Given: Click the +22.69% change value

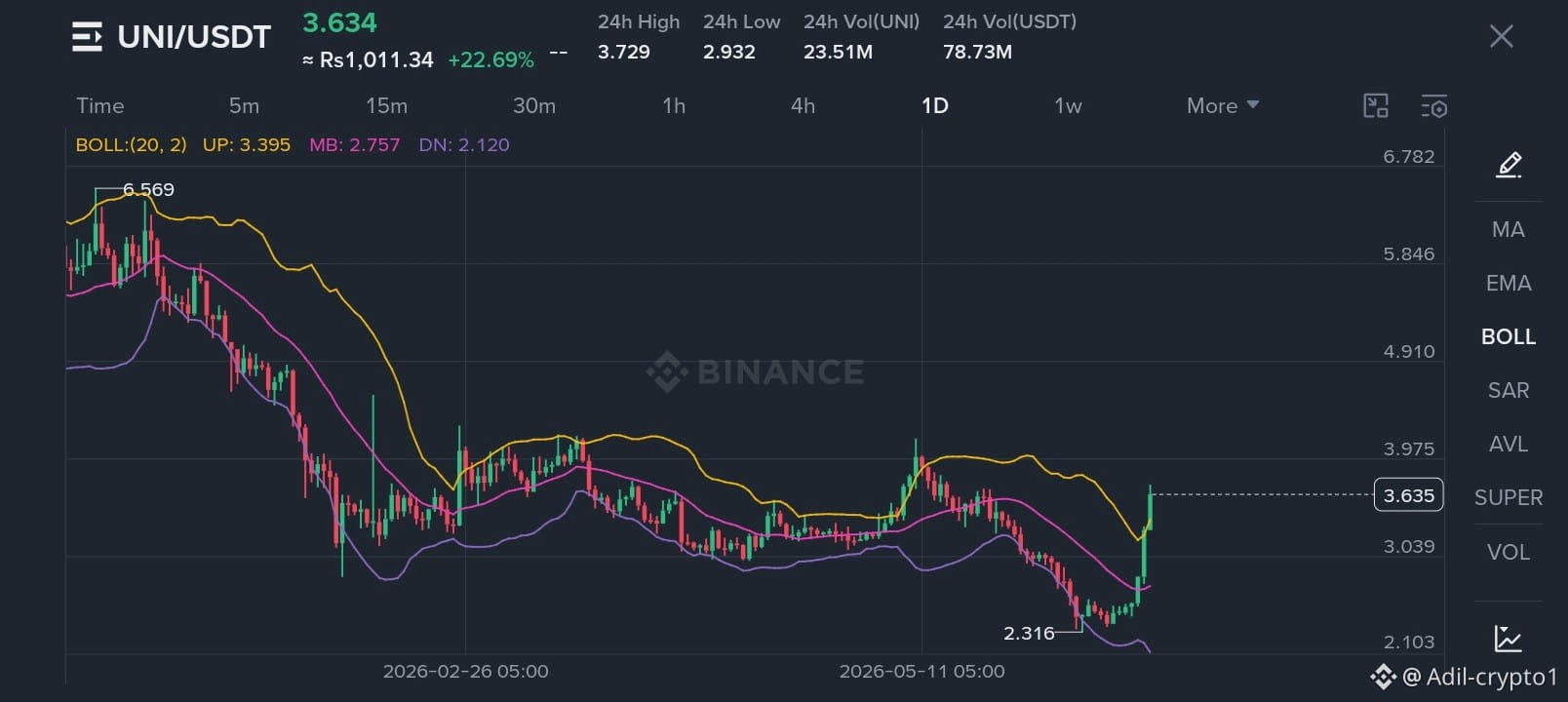Looking at the screenshot, I should [490, 60].
